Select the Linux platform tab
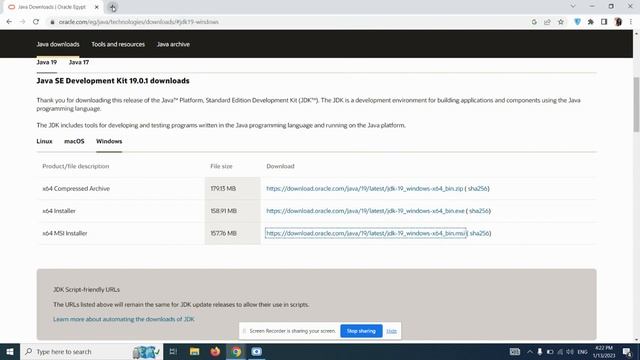The image size is (640, 360). tap(44, 141)
